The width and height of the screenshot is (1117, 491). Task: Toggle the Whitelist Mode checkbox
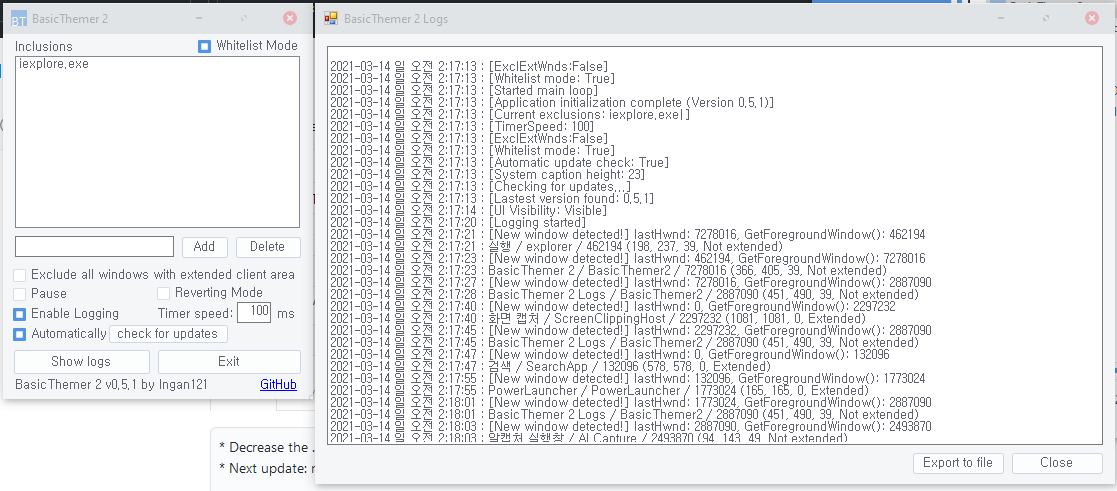(x=204, y=46)
